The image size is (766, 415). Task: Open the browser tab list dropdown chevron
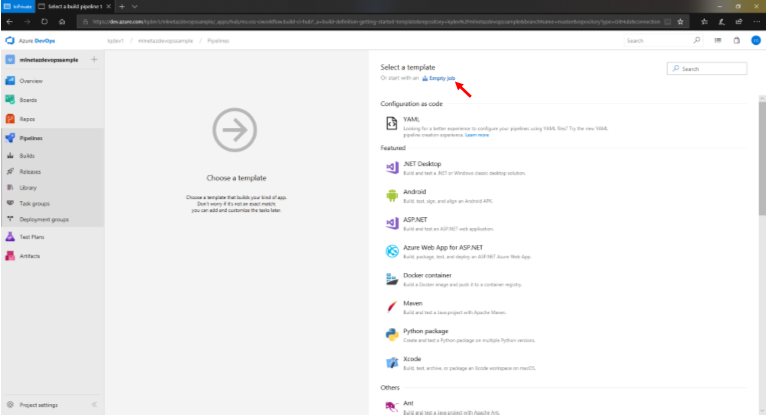pos(135,6)
